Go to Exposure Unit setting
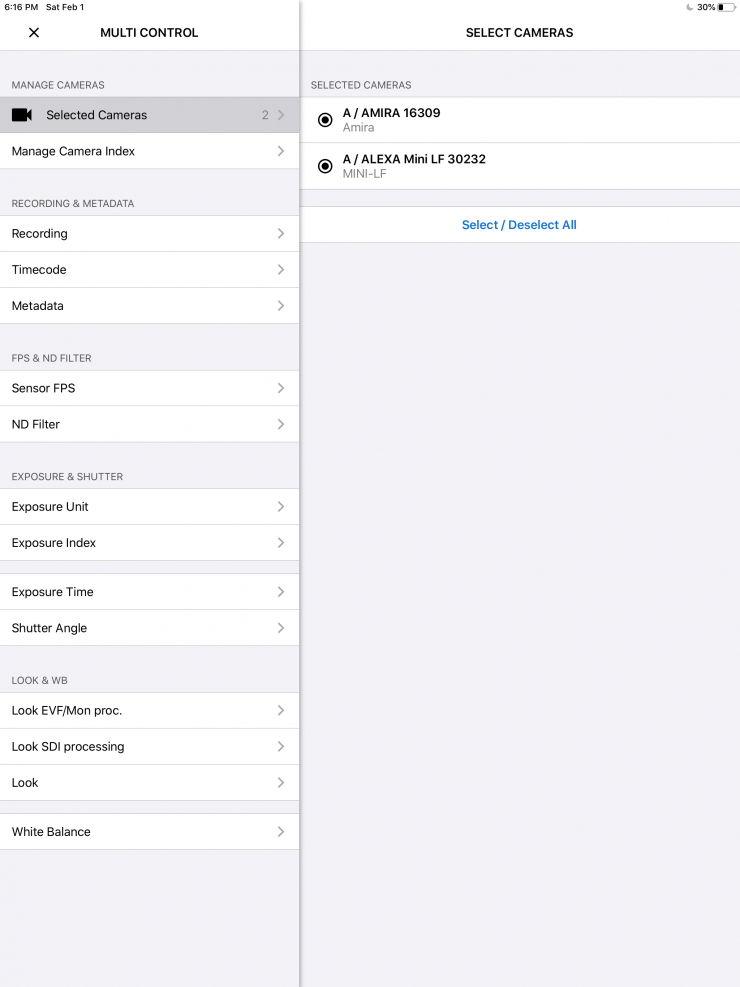Screen dimensions: 740x987 coord(149,506)
